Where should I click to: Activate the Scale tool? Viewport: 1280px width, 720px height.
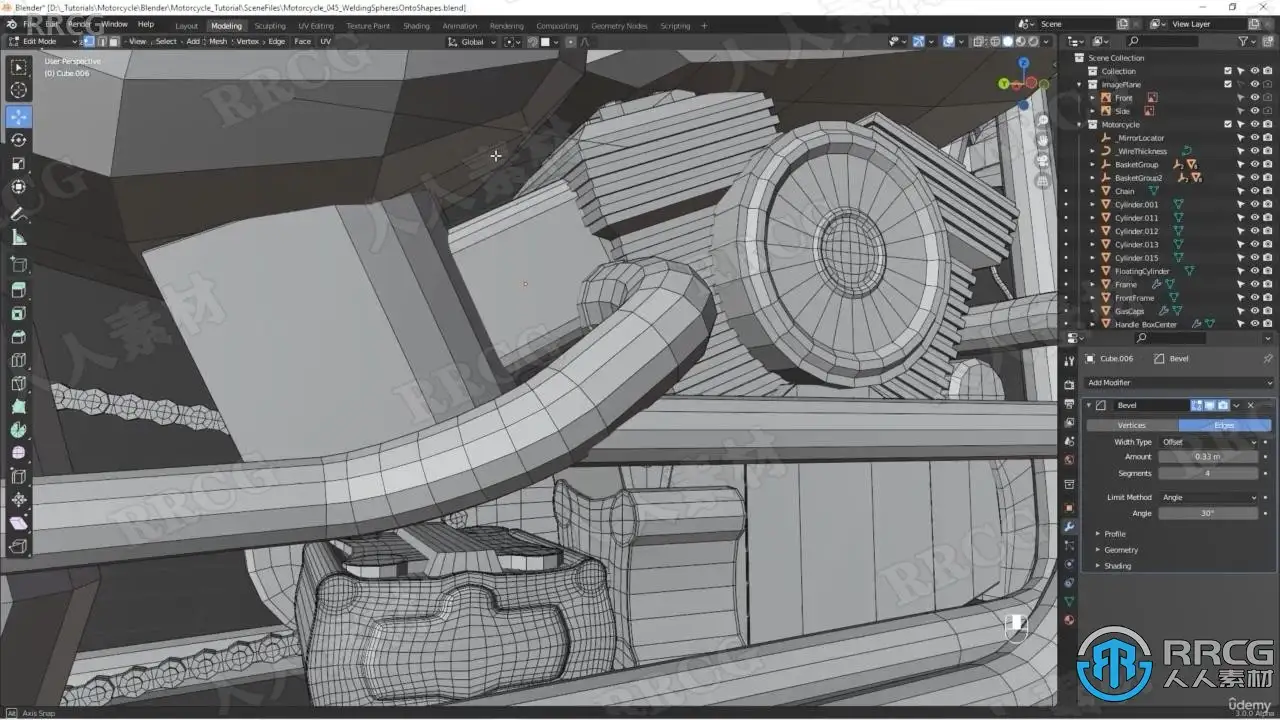[x=18, y=164]
